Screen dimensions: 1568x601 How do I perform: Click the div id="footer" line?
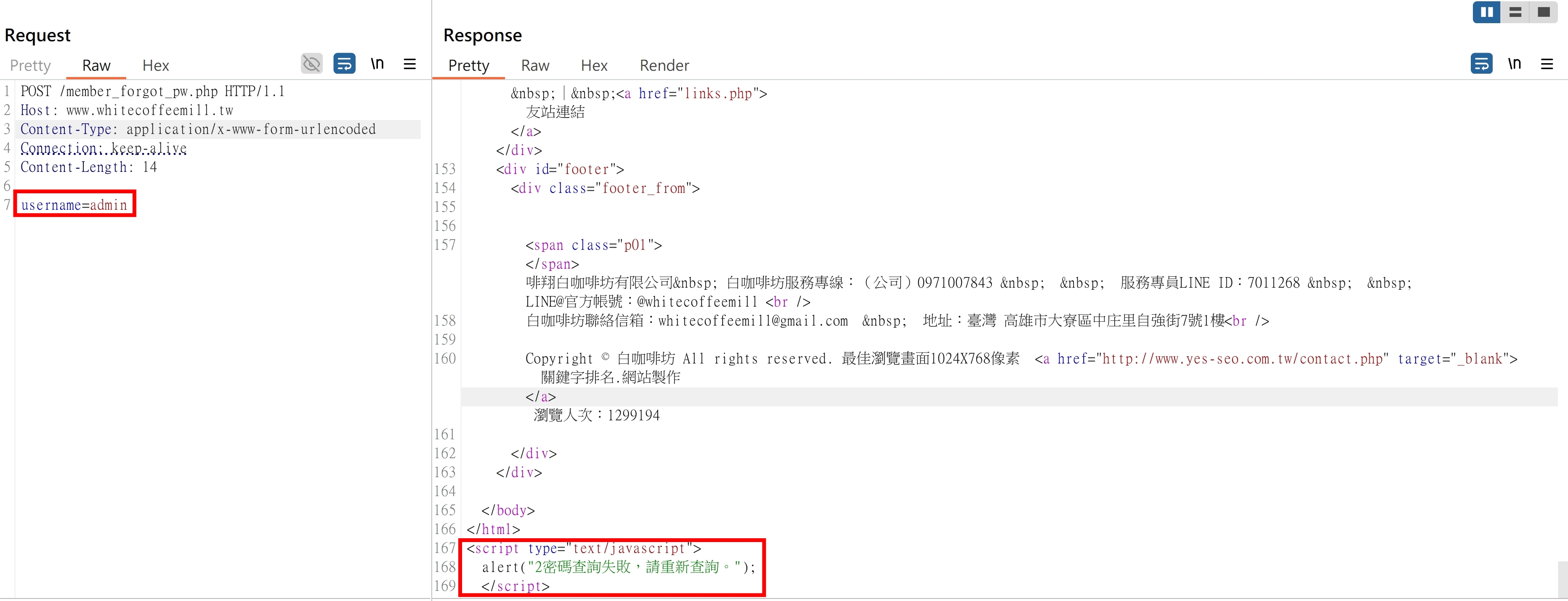[x=560, y=169]
